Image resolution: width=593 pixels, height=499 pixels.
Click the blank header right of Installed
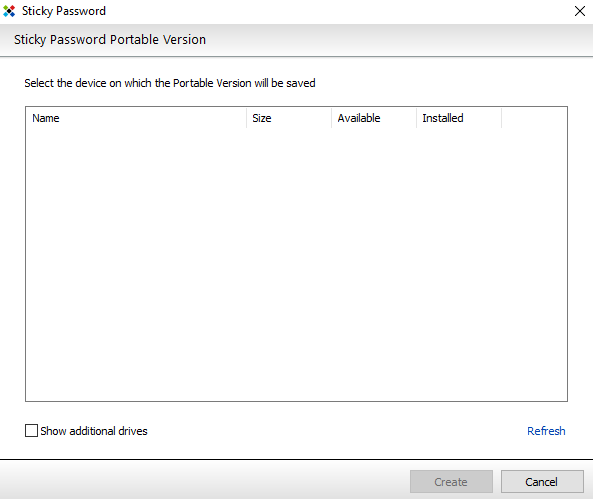[534, 118]
